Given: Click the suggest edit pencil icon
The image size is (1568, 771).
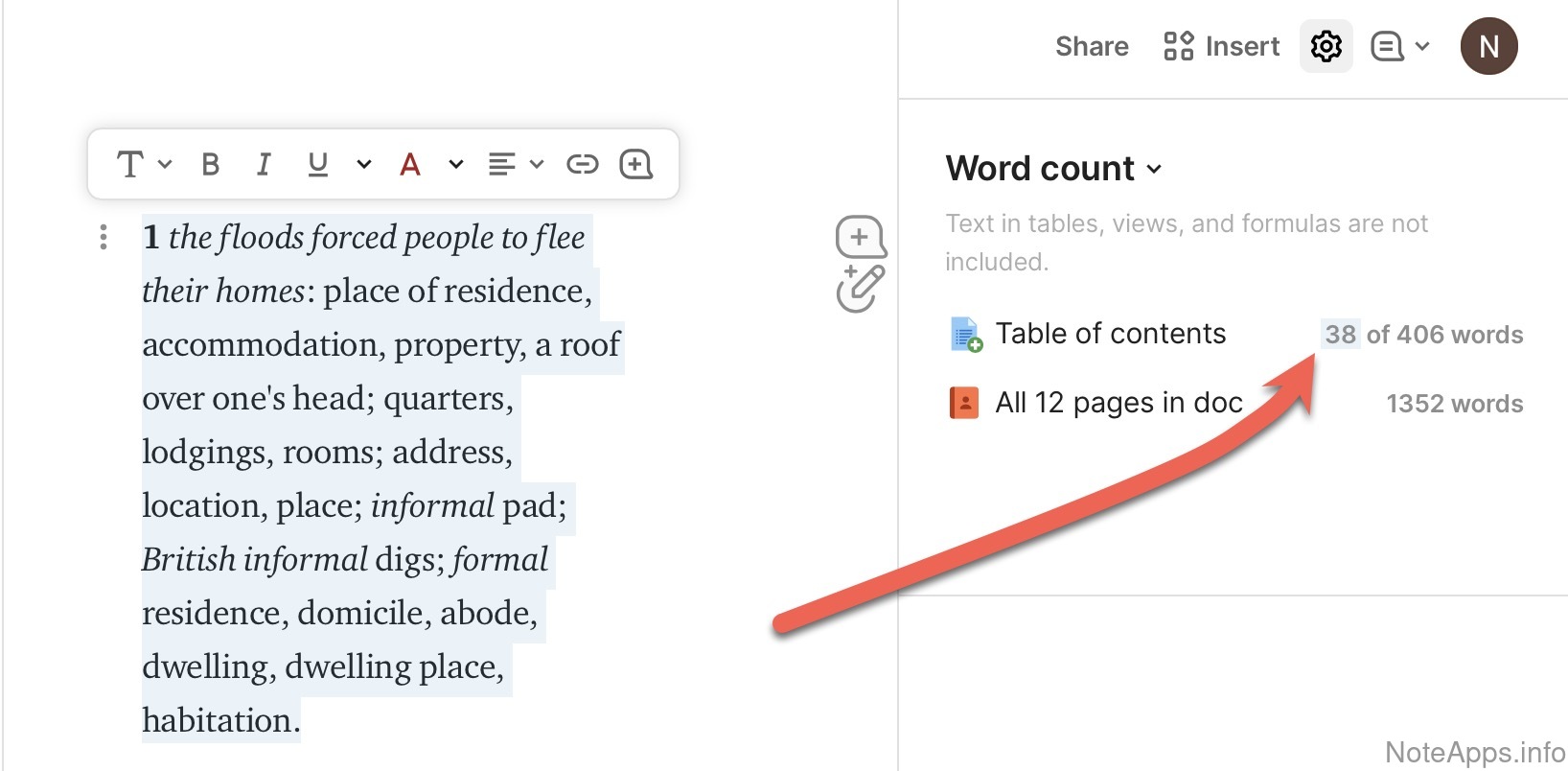Looking at the screenshot, I should tap(860, 288).
